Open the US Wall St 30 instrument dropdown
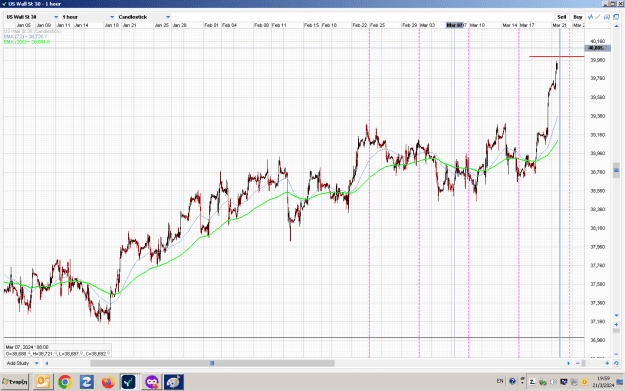Image resolution: width=625 pixels, height=391 pixels. 32,17
